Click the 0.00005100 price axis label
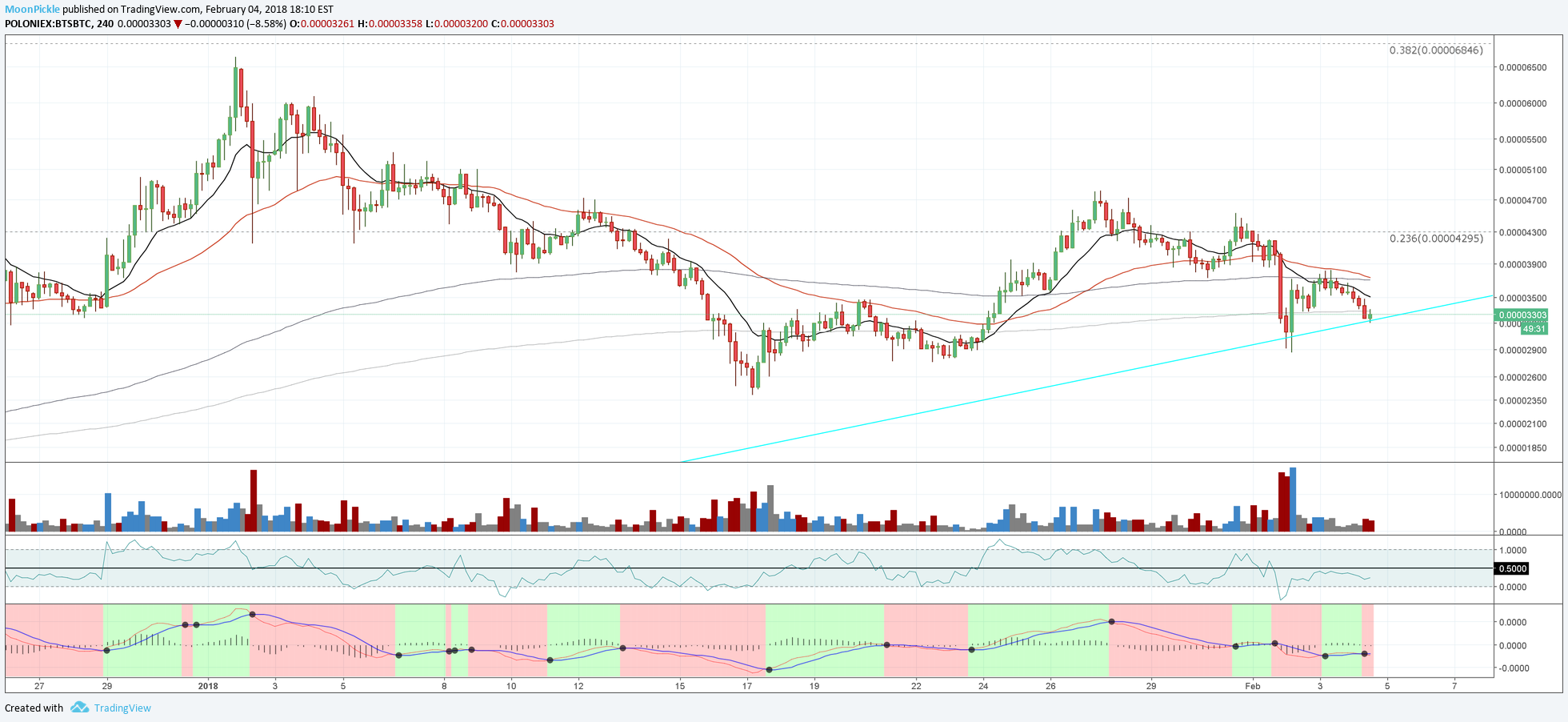Image resolution: width=1568 pixels, height=722 pixels. coord(1522,170)
